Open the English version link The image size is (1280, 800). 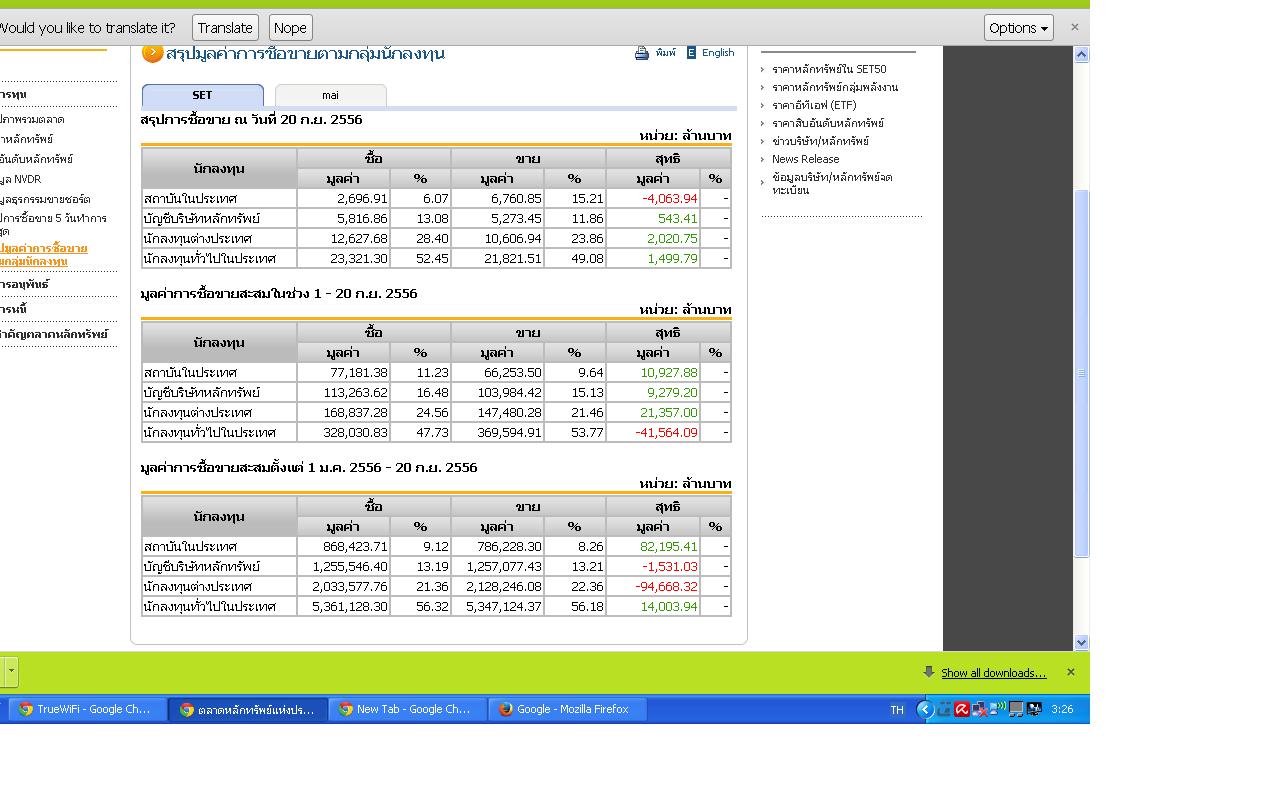click(x=718, y=53)
